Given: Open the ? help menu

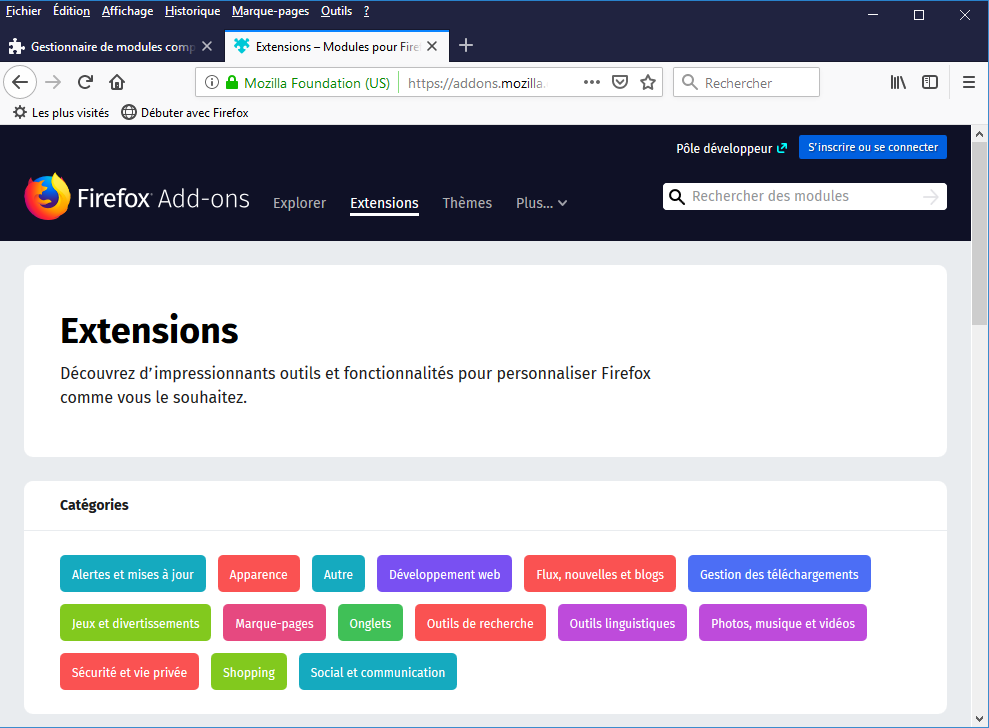Looking at the screenshot, I should click(x=366, y=11).
